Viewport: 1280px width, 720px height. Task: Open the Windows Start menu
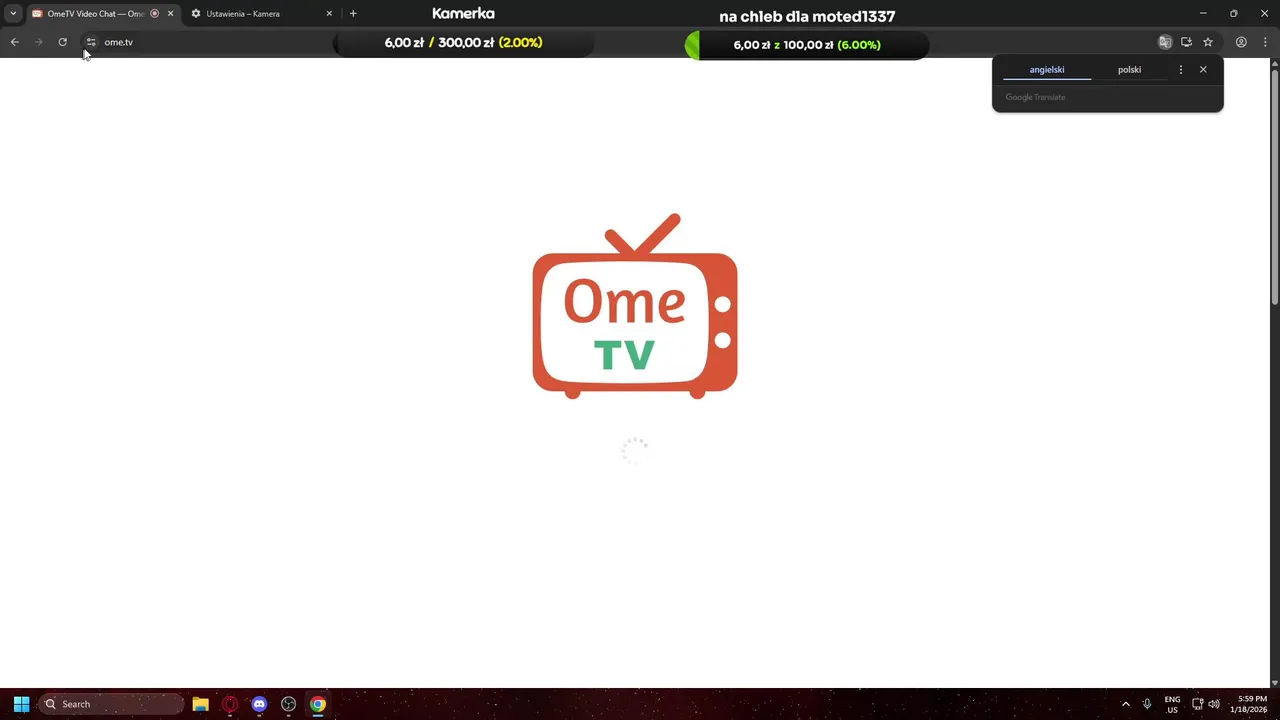21,704
